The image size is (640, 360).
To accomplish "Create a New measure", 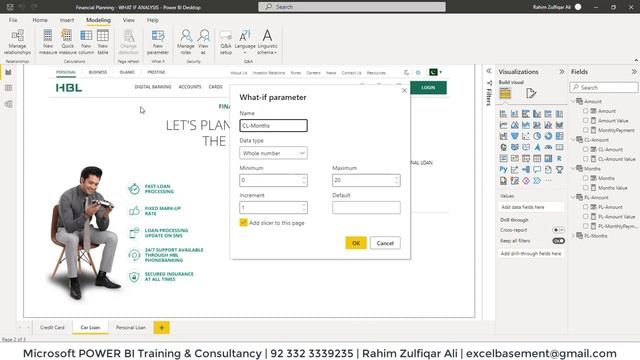I will click(48, 42).
